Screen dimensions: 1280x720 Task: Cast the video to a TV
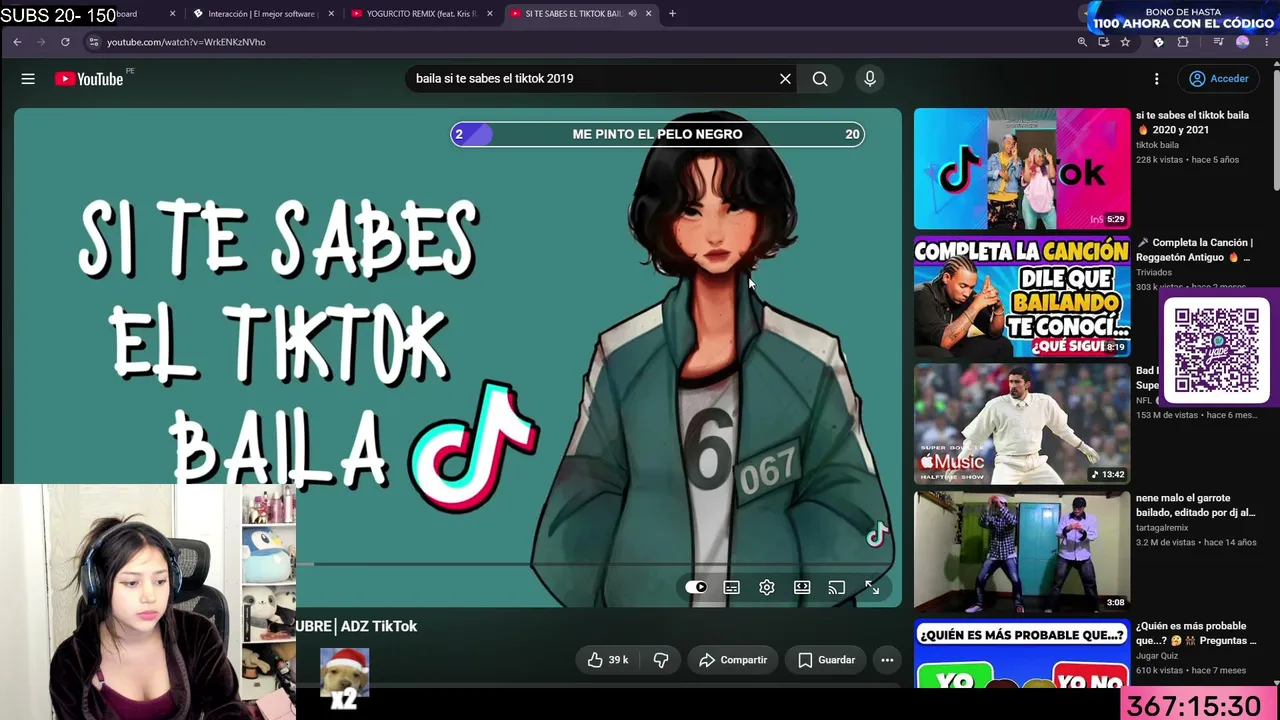(x=837, y=587)
